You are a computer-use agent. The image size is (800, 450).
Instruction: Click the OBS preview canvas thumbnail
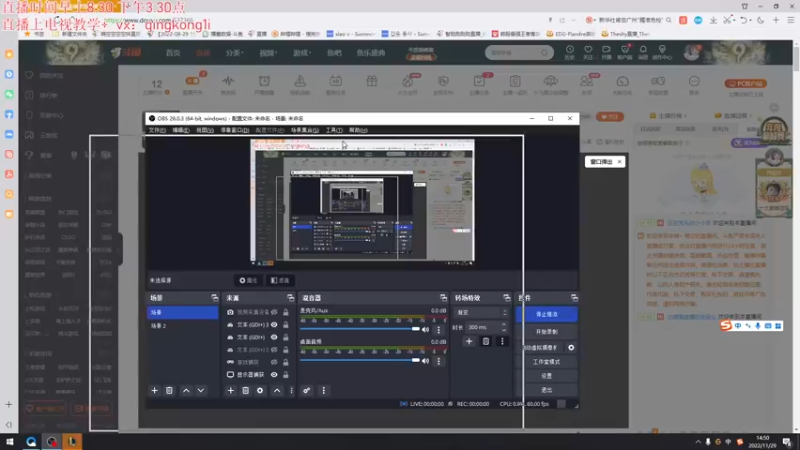[362, 202]
